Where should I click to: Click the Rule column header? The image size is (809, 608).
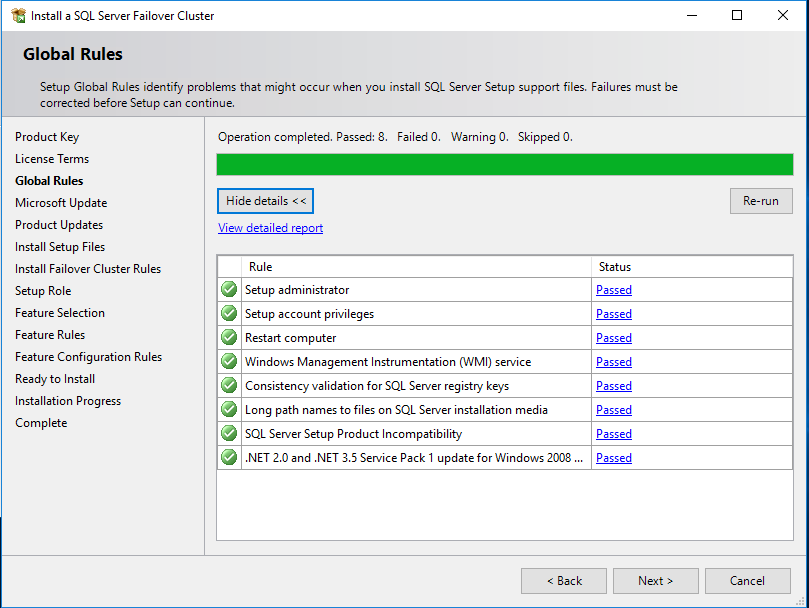coord(416,267)
